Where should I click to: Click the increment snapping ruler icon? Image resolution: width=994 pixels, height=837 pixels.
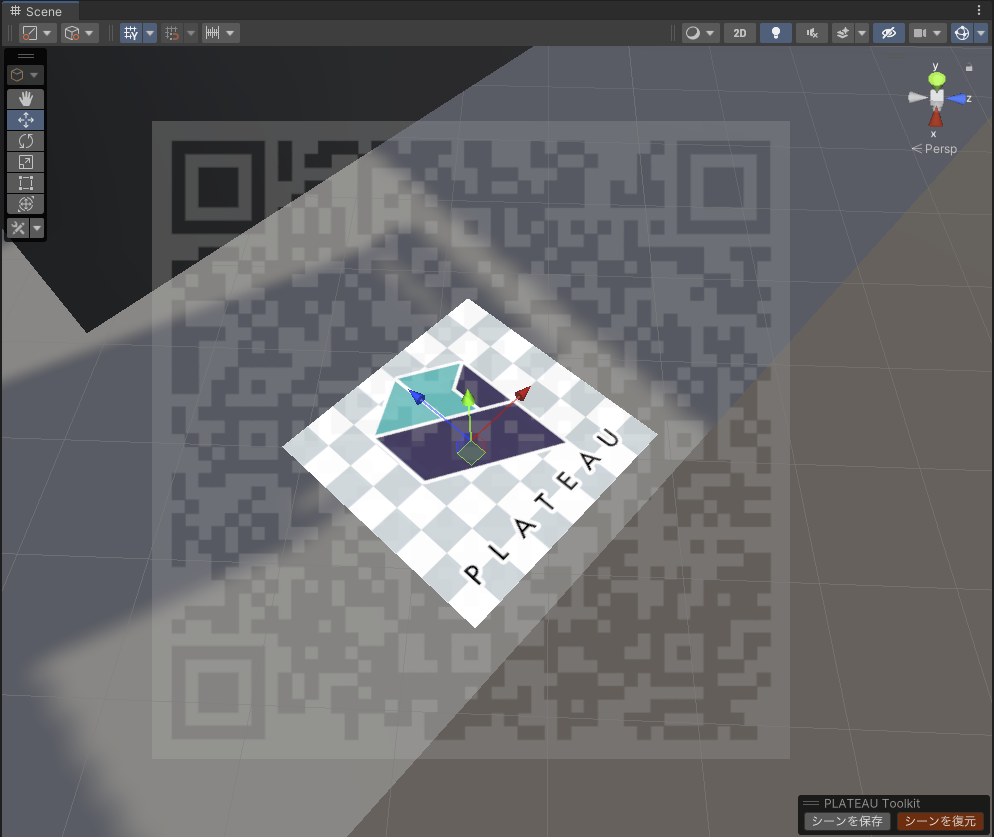pos(212,33)
